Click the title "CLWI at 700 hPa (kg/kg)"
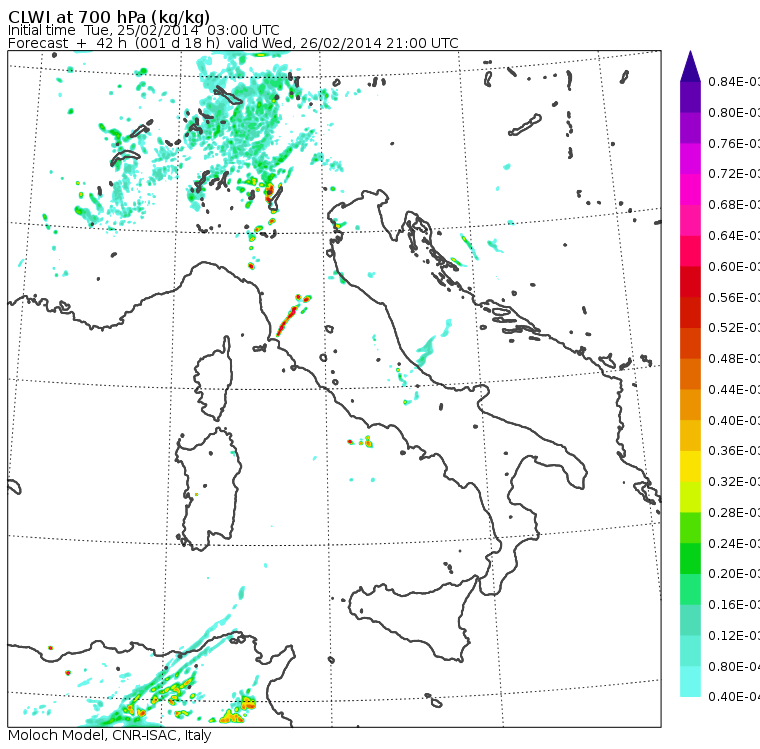 pos(109,17)
